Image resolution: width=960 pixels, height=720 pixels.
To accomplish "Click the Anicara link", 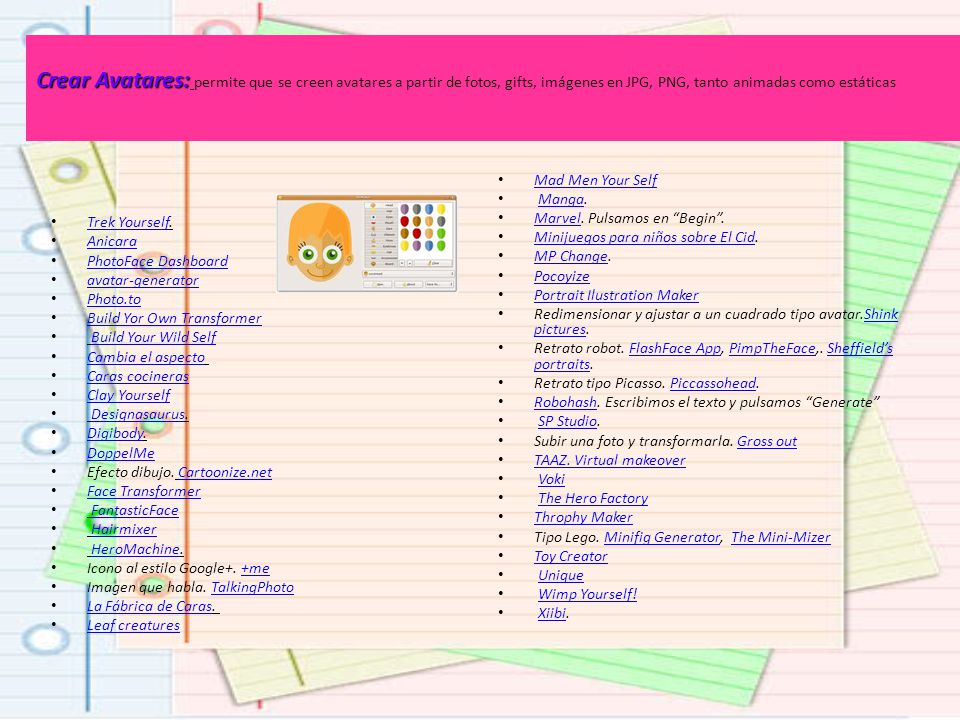I will point(112,241).
